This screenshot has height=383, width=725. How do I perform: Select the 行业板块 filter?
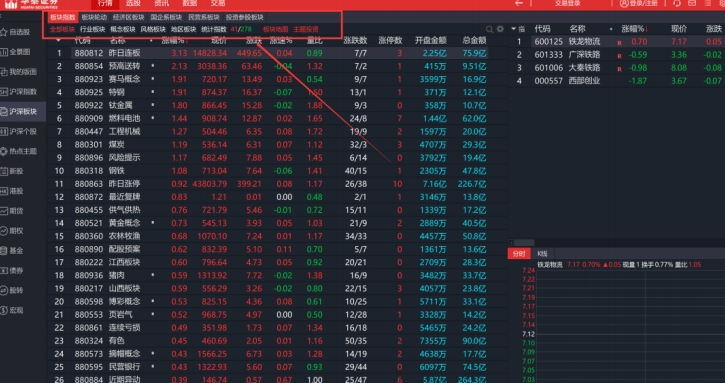click(x=92, y=29)
